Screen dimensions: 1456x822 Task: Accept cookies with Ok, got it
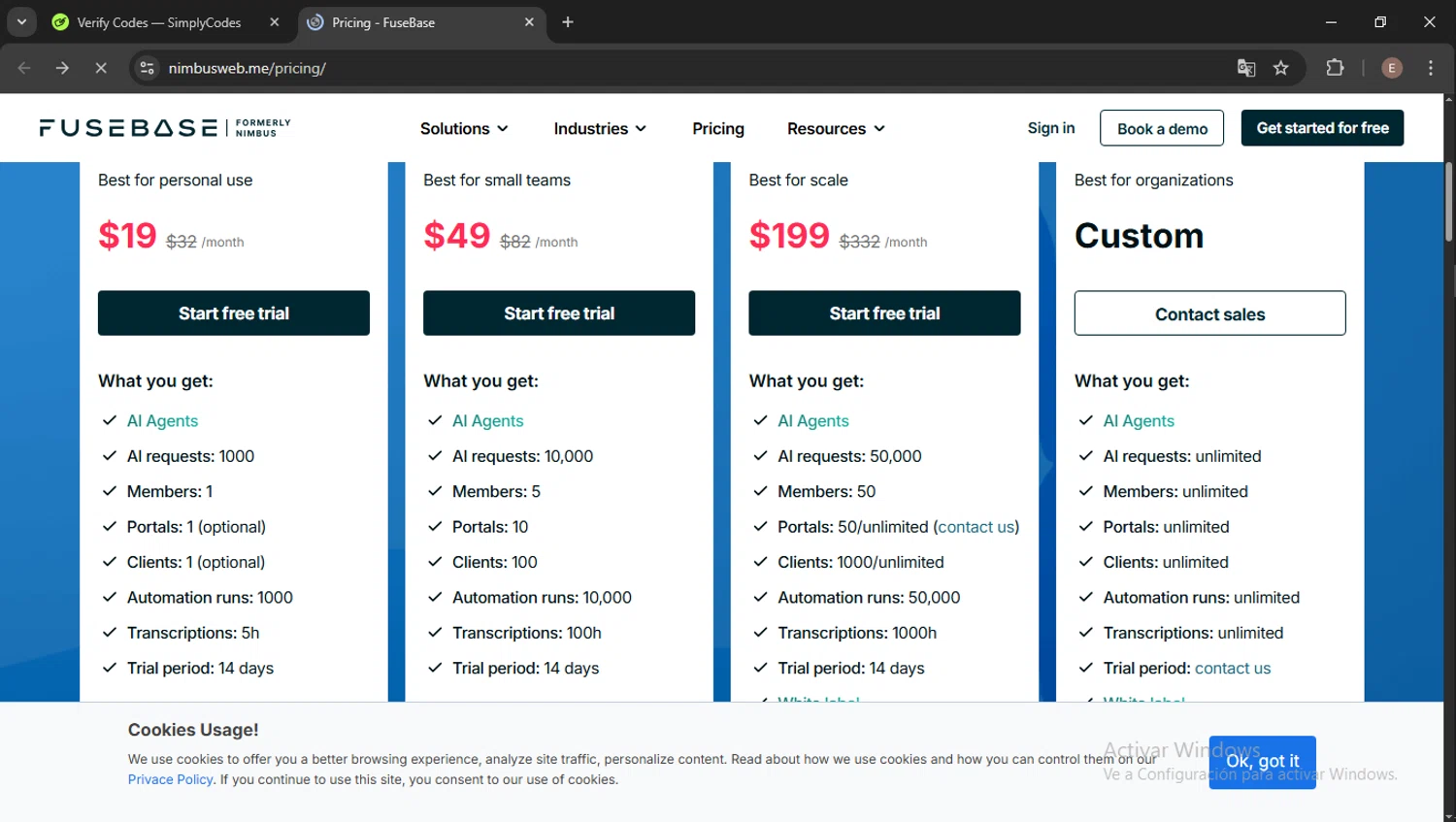tap(1262, 762)
